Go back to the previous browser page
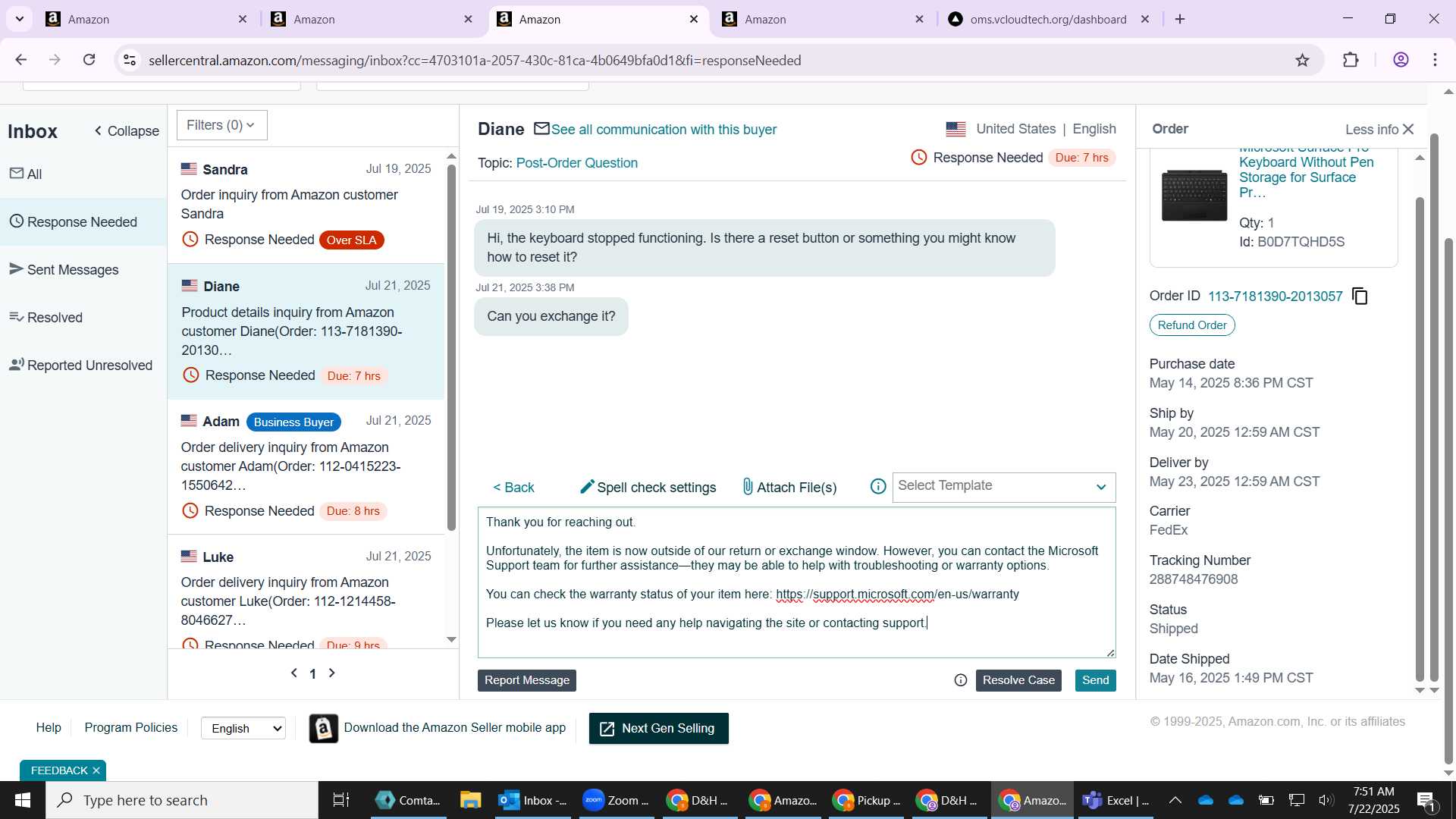The height and width of the screenshot is (819, 1456). click(21, 60)
